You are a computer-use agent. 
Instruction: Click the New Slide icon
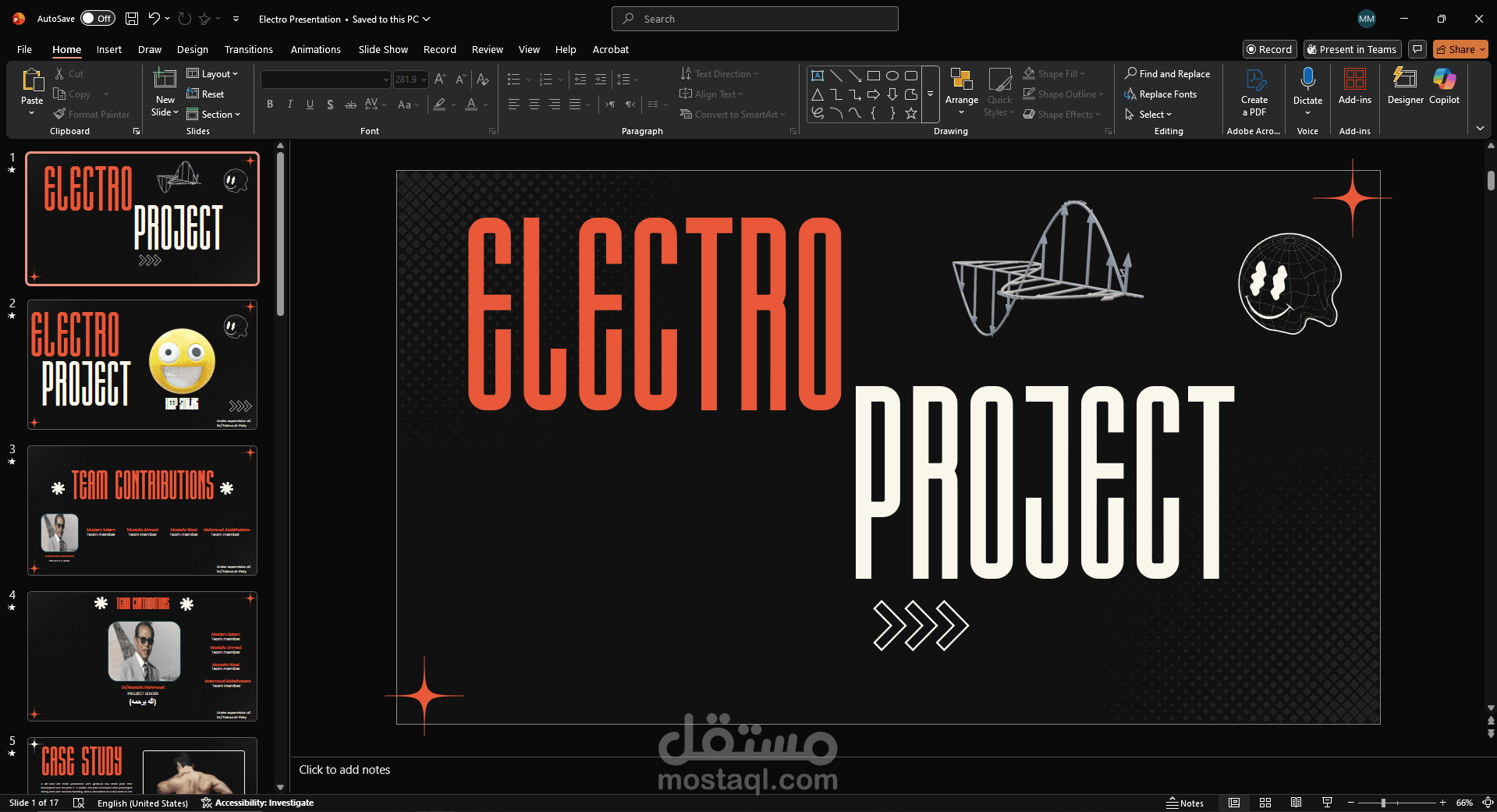coord(165,80)
